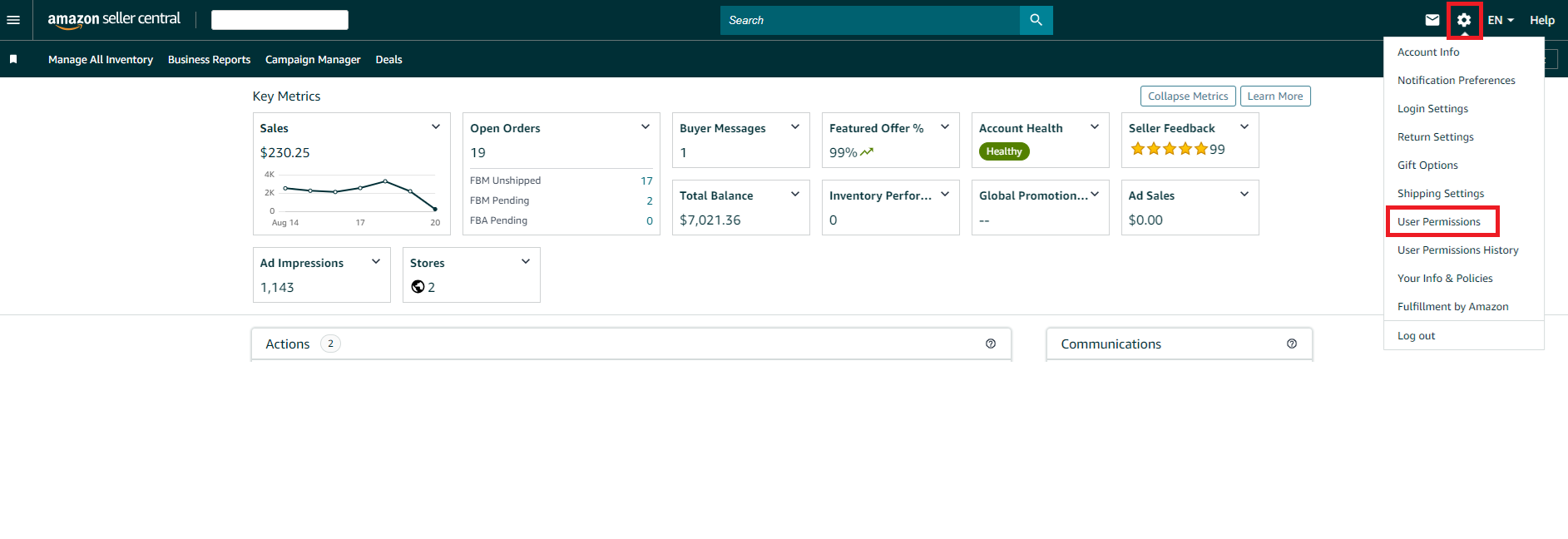Click the Actions help question icon
The image size is (1568, 539).
click(991, 344)
